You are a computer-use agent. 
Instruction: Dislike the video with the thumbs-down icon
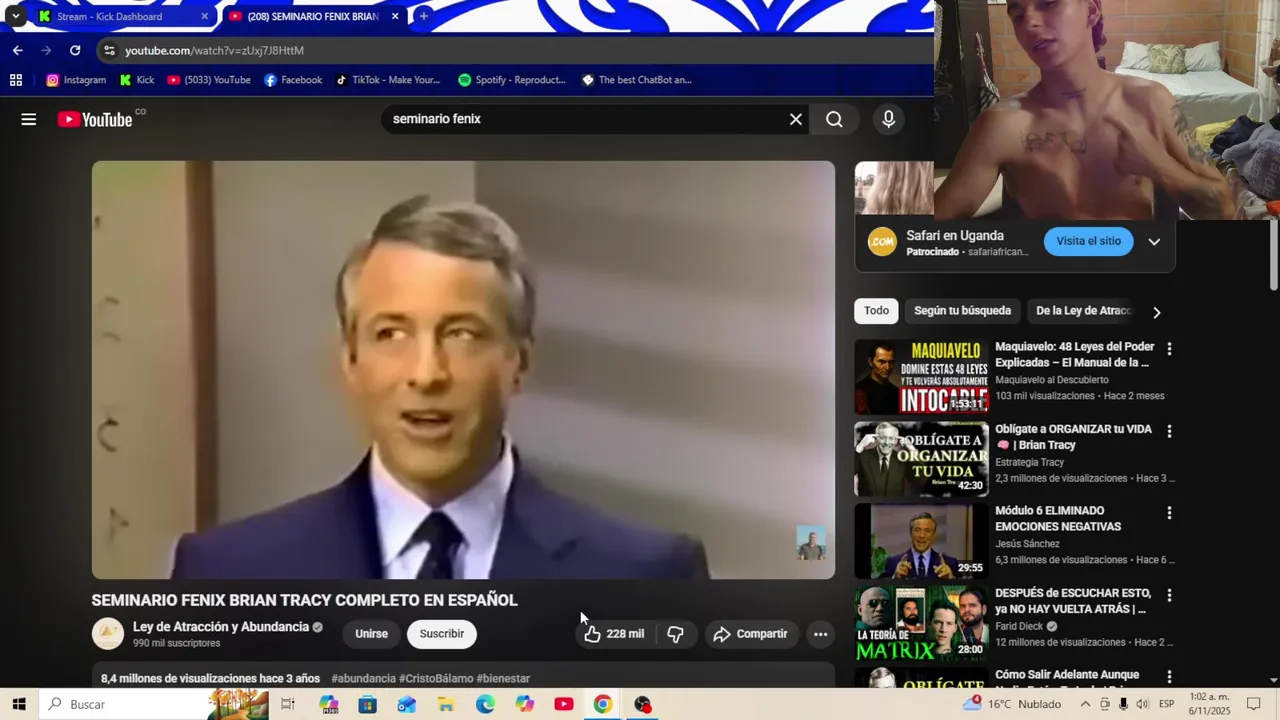point(676,634)
